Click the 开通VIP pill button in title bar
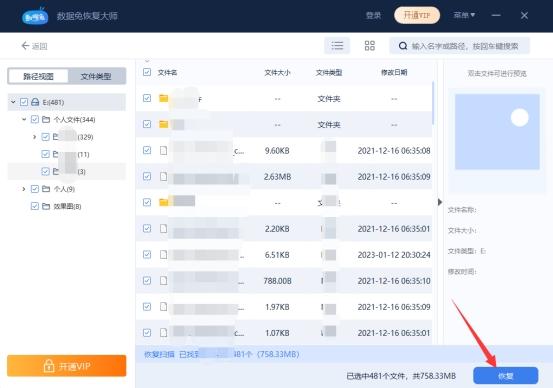The width and height of the screenshot is (553, 388). click(417, 15)
